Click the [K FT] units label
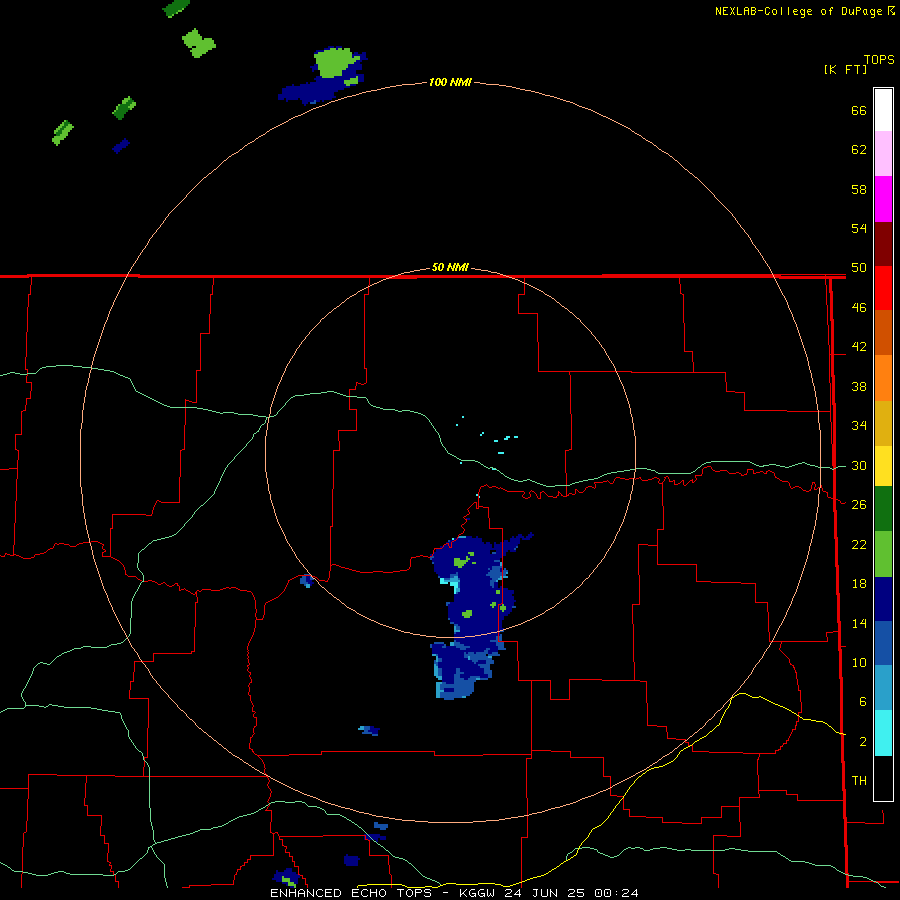Viewport: 900px width, 900px height. pyautogui.click(x=845, y=69)
